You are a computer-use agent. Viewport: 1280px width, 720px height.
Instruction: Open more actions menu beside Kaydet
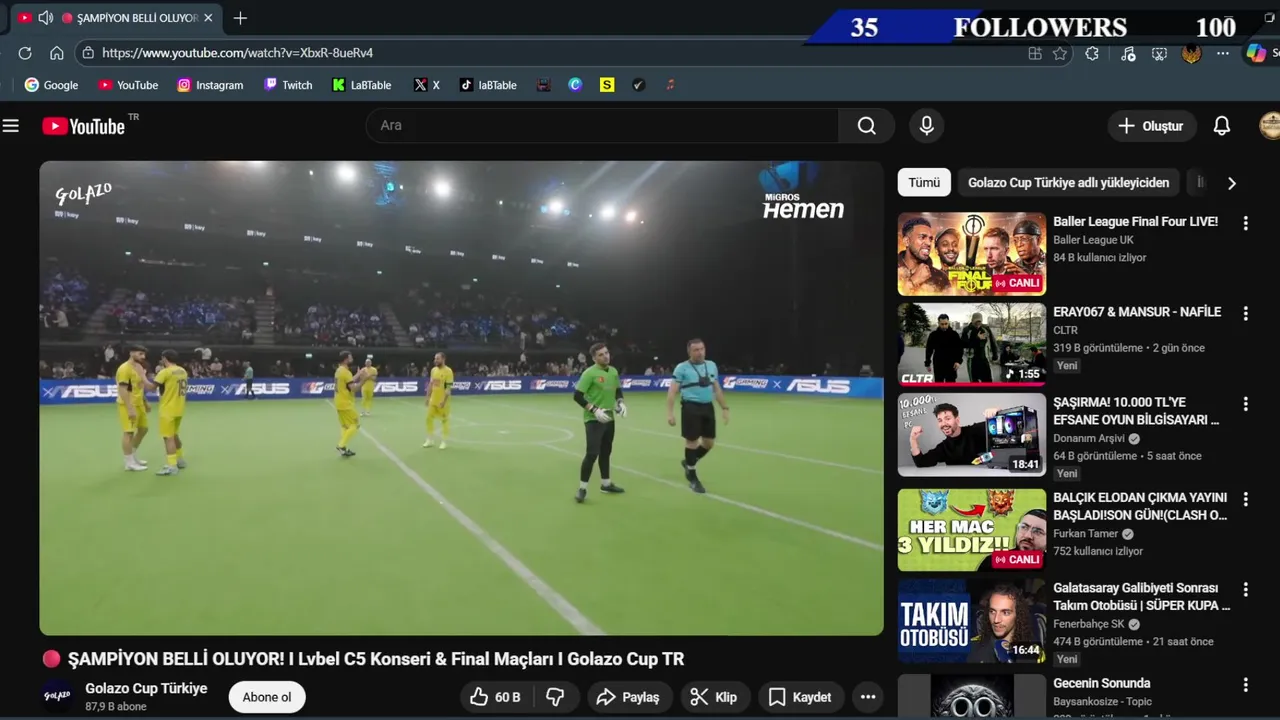868,697
